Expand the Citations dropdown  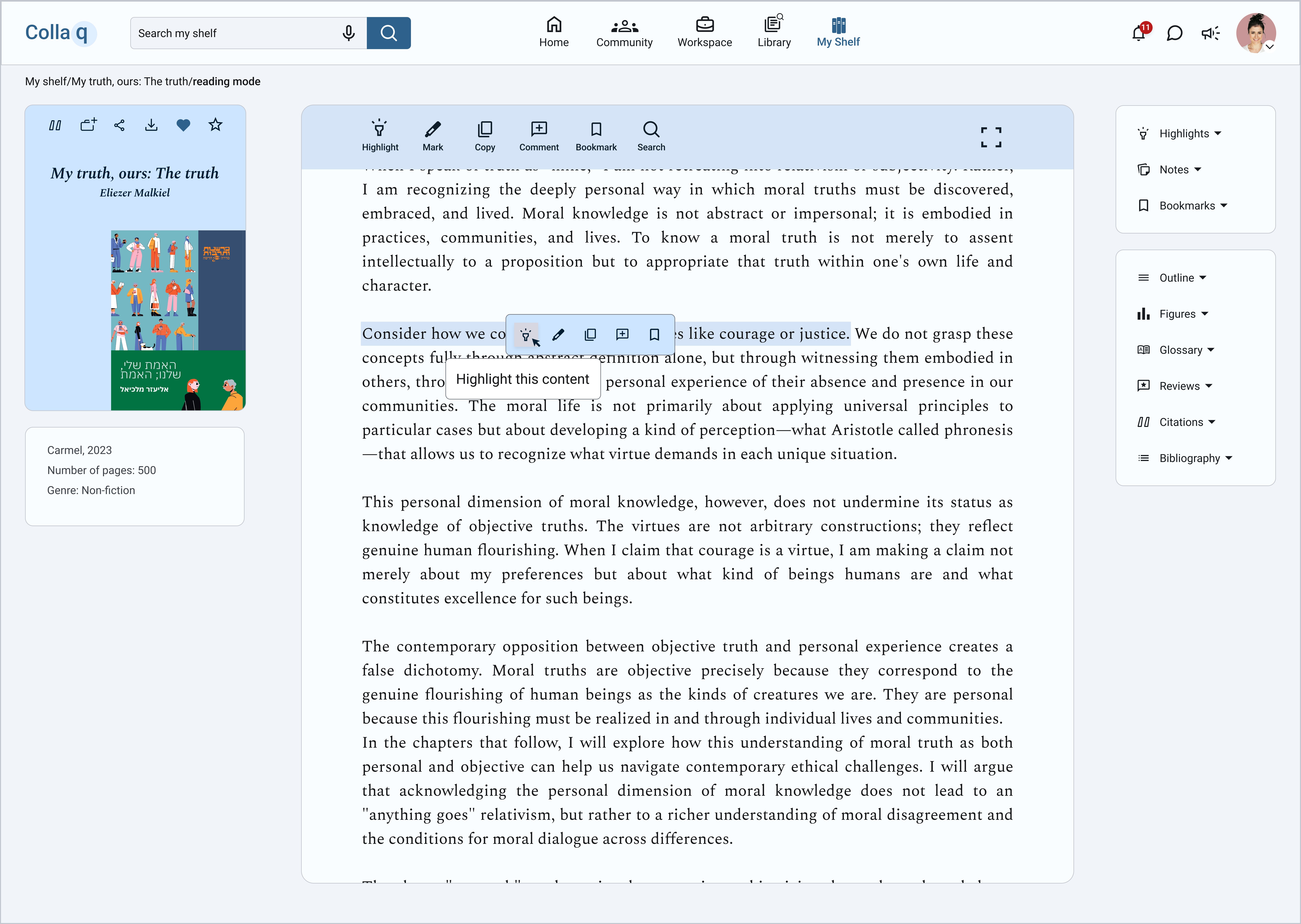click(x=1176, y=422)
